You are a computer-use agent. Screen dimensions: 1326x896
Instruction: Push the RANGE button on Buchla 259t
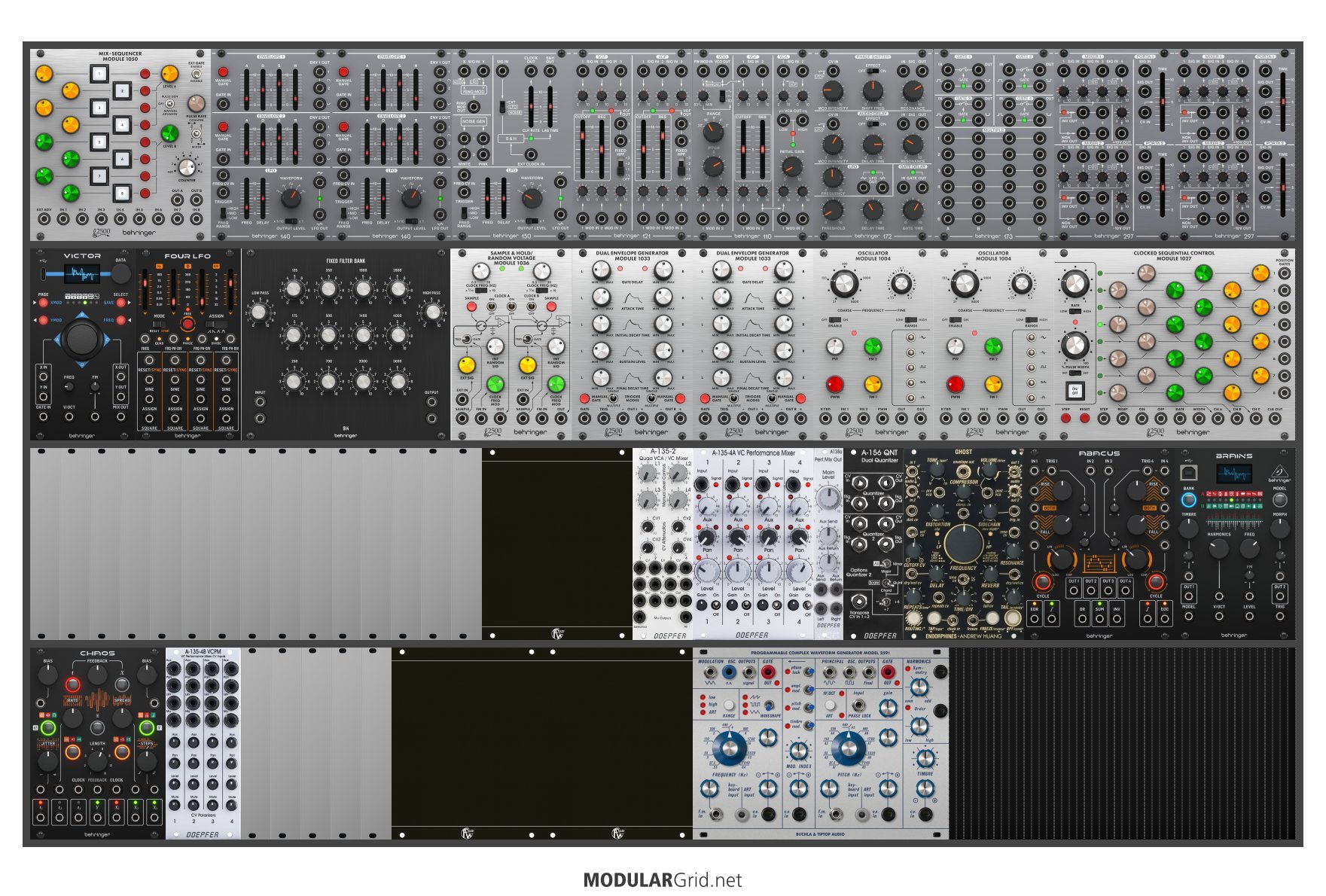point(729,706)
